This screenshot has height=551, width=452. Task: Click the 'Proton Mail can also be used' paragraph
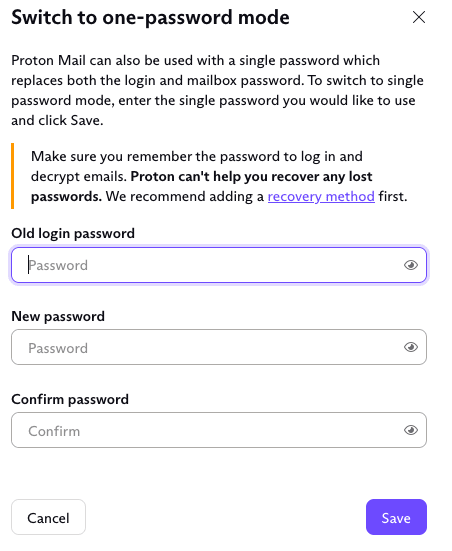coord(218,90)
